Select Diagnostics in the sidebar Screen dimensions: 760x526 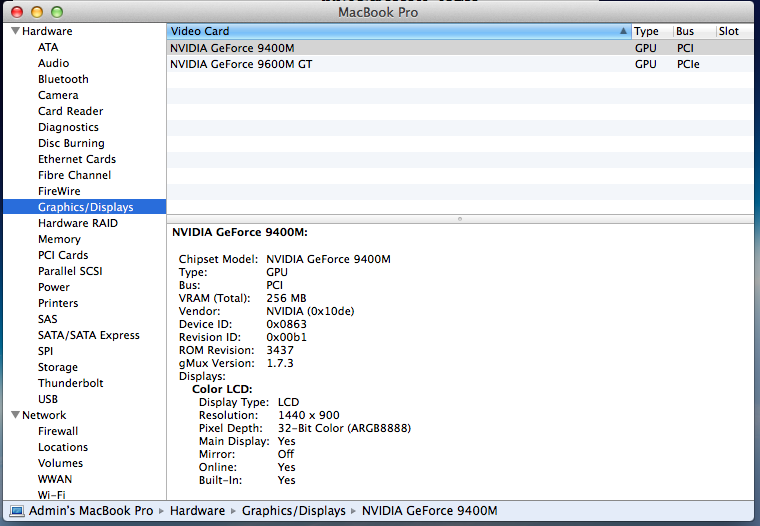(68, 127)
